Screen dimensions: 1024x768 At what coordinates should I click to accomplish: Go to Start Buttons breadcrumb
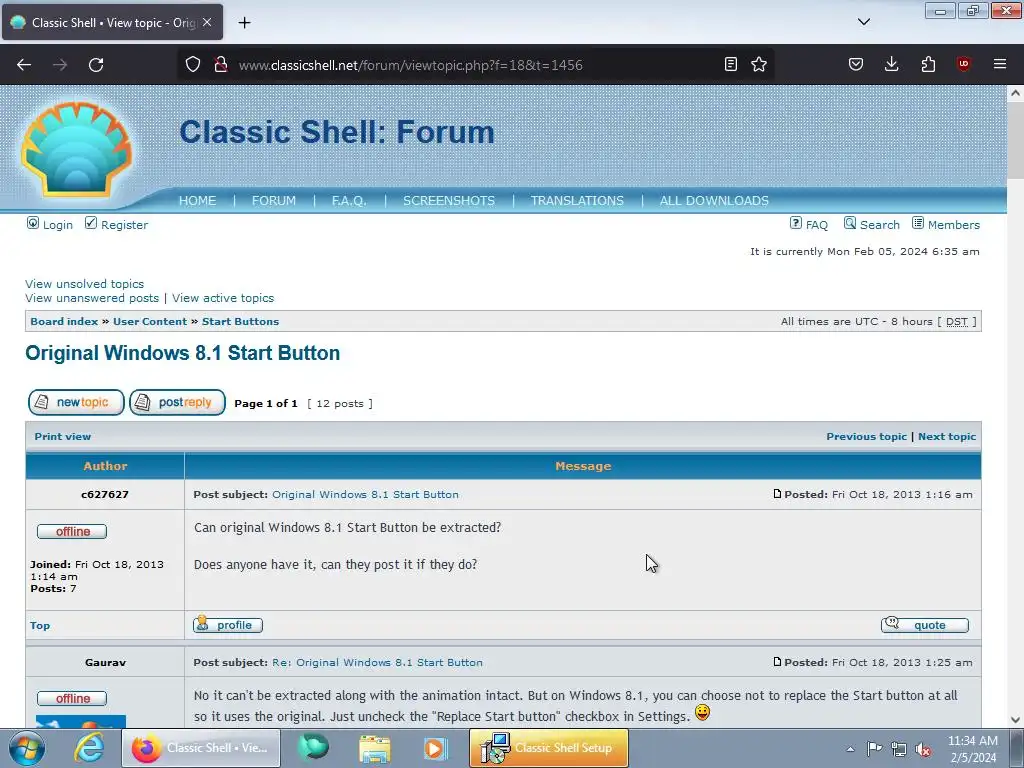tap(240, 321)
